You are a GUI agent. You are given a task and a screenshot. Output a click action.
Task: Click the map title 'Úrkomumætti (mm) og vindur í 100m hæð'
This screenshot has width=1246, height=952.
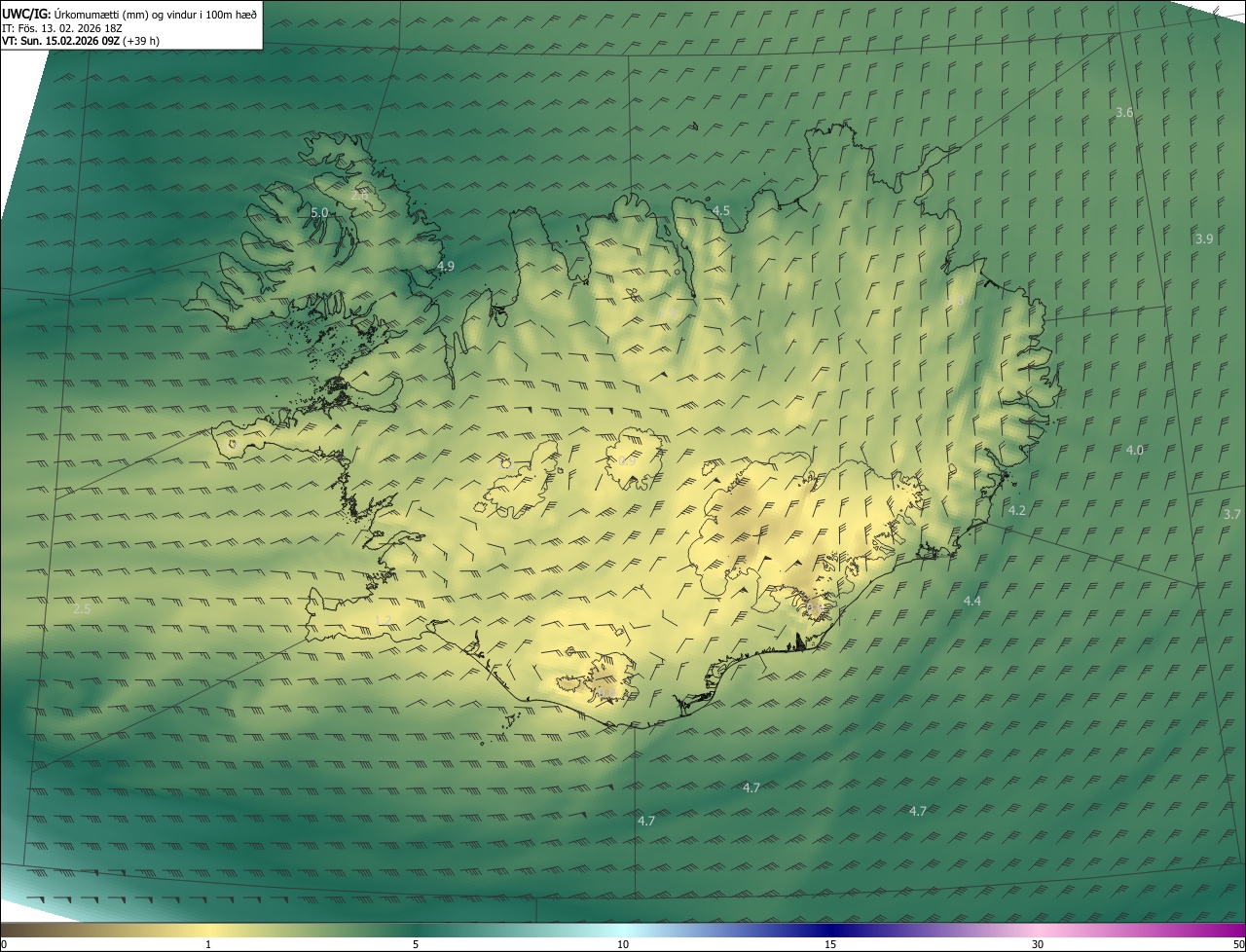coord(155,14)
